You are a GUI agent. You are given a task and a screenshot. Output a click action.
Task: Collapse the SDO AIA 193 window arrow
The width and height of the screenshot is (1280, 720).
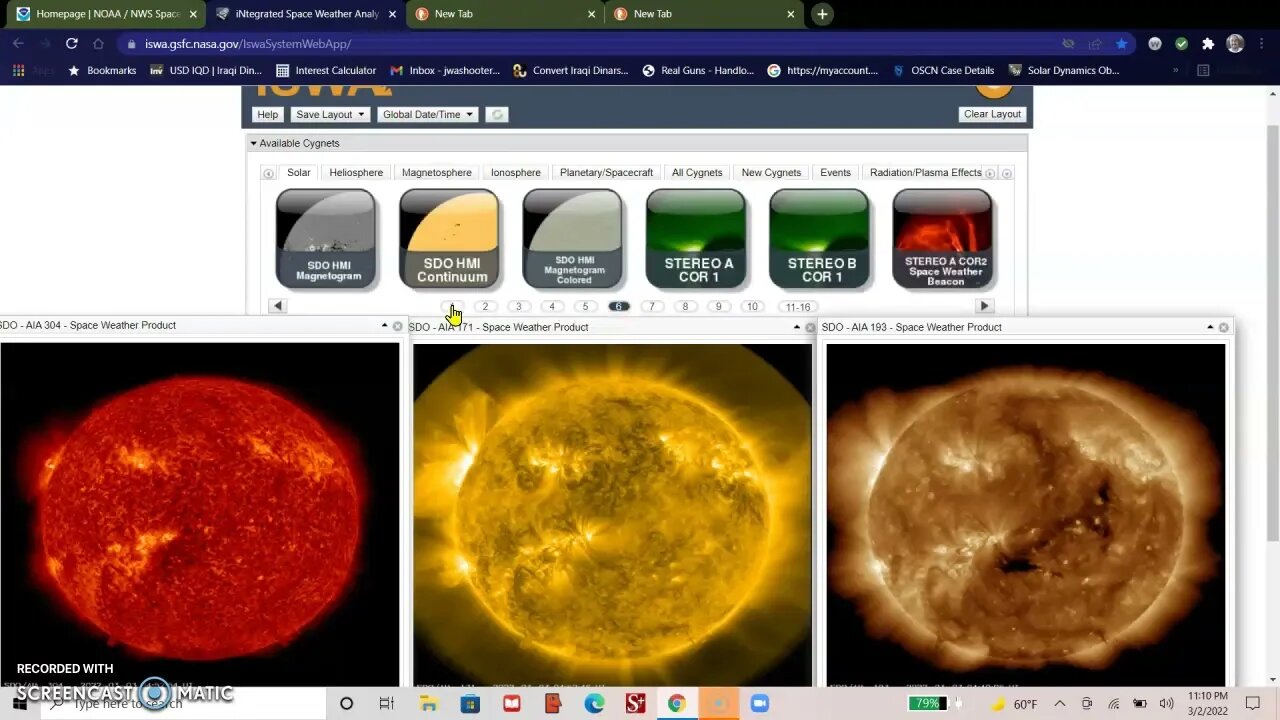(1210, 328)
